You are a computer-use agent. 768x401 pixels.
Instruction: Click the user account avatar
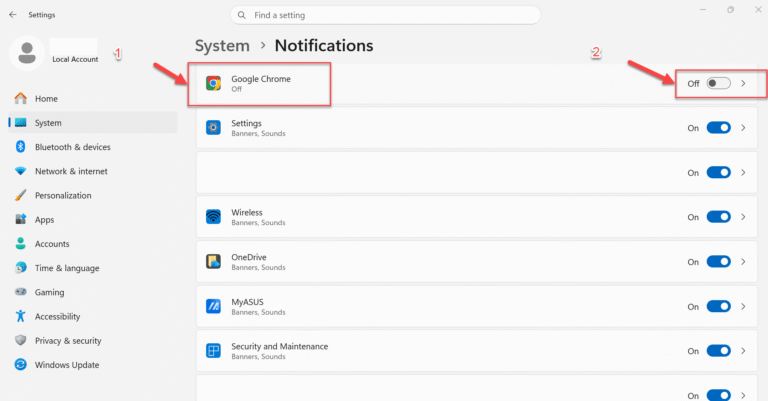(x=27, y=53)
